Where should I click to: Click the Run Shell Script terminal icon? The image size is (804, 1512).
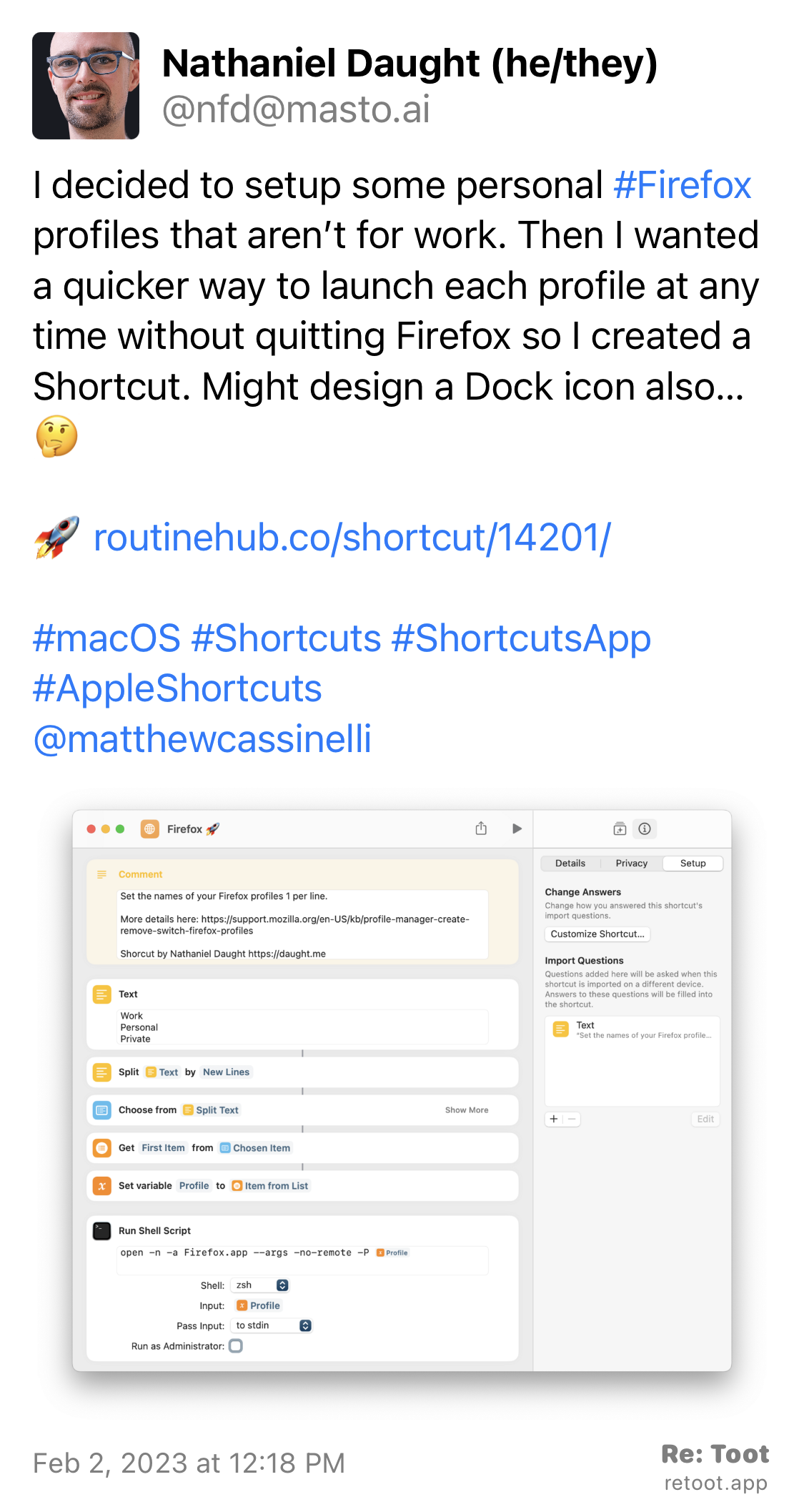[x=102, y=1230]
